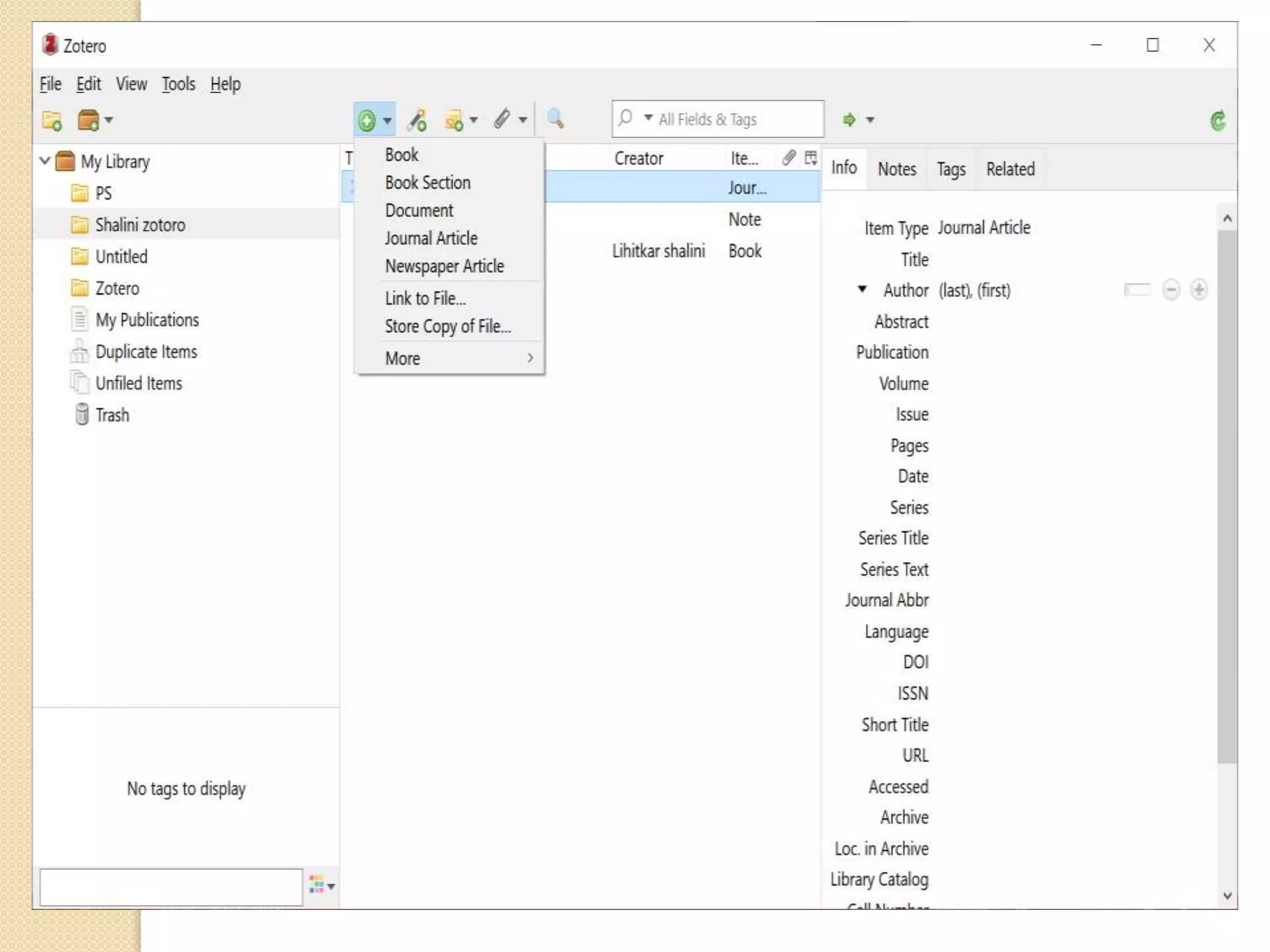1270x952 pixels.
Task: Click the Advanced Search magnifier icon
Action: [556, 119]
